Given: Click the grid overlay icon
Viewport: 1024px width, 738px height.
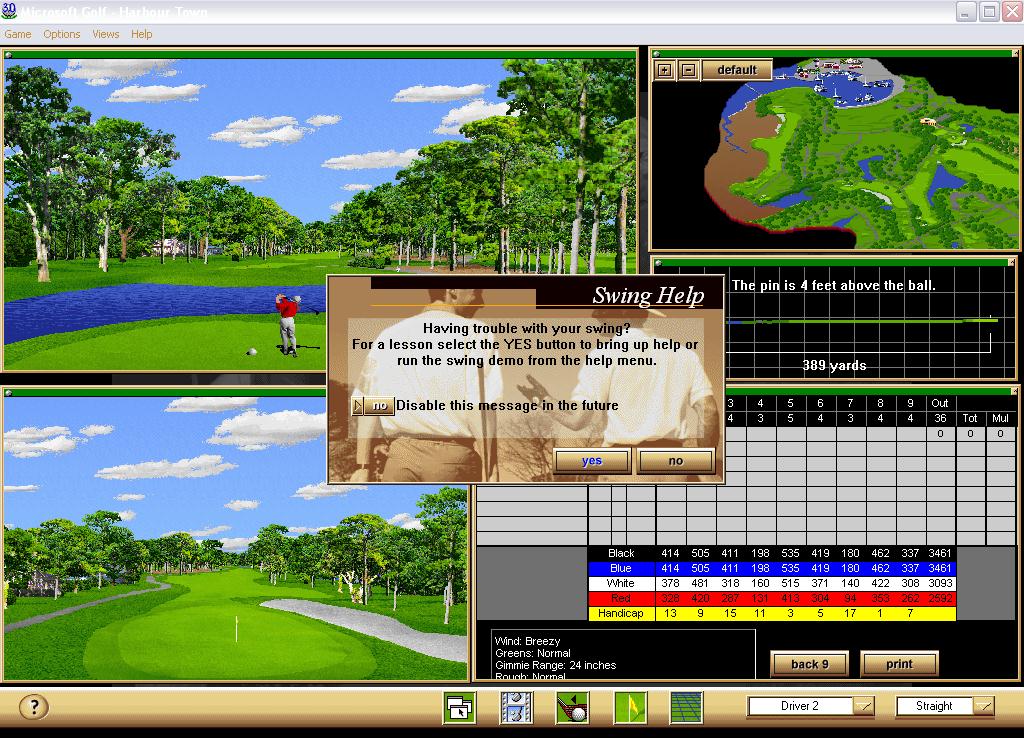Looking at the screenshot, I should (686, 708).
